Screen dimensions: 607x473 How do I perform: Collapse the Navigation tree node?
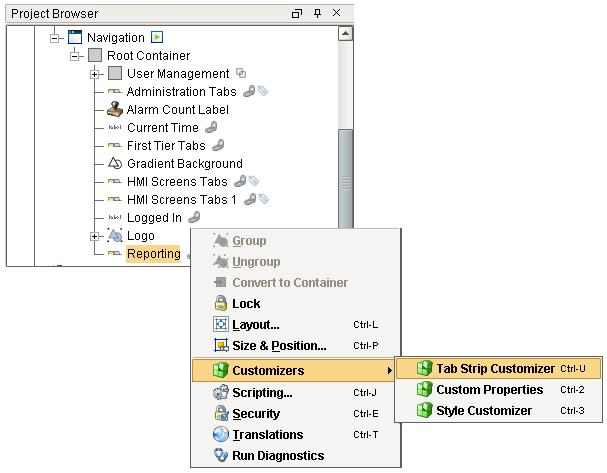(55, 38)
